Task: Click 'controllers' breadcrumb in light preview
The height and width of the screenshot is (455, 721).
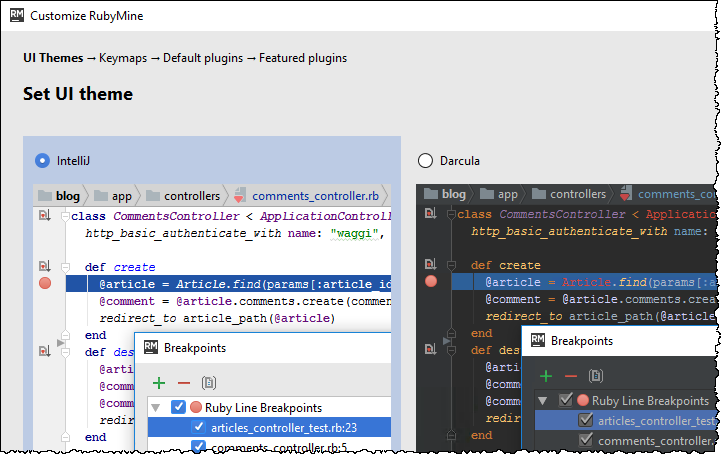Action: click(193, 196)
